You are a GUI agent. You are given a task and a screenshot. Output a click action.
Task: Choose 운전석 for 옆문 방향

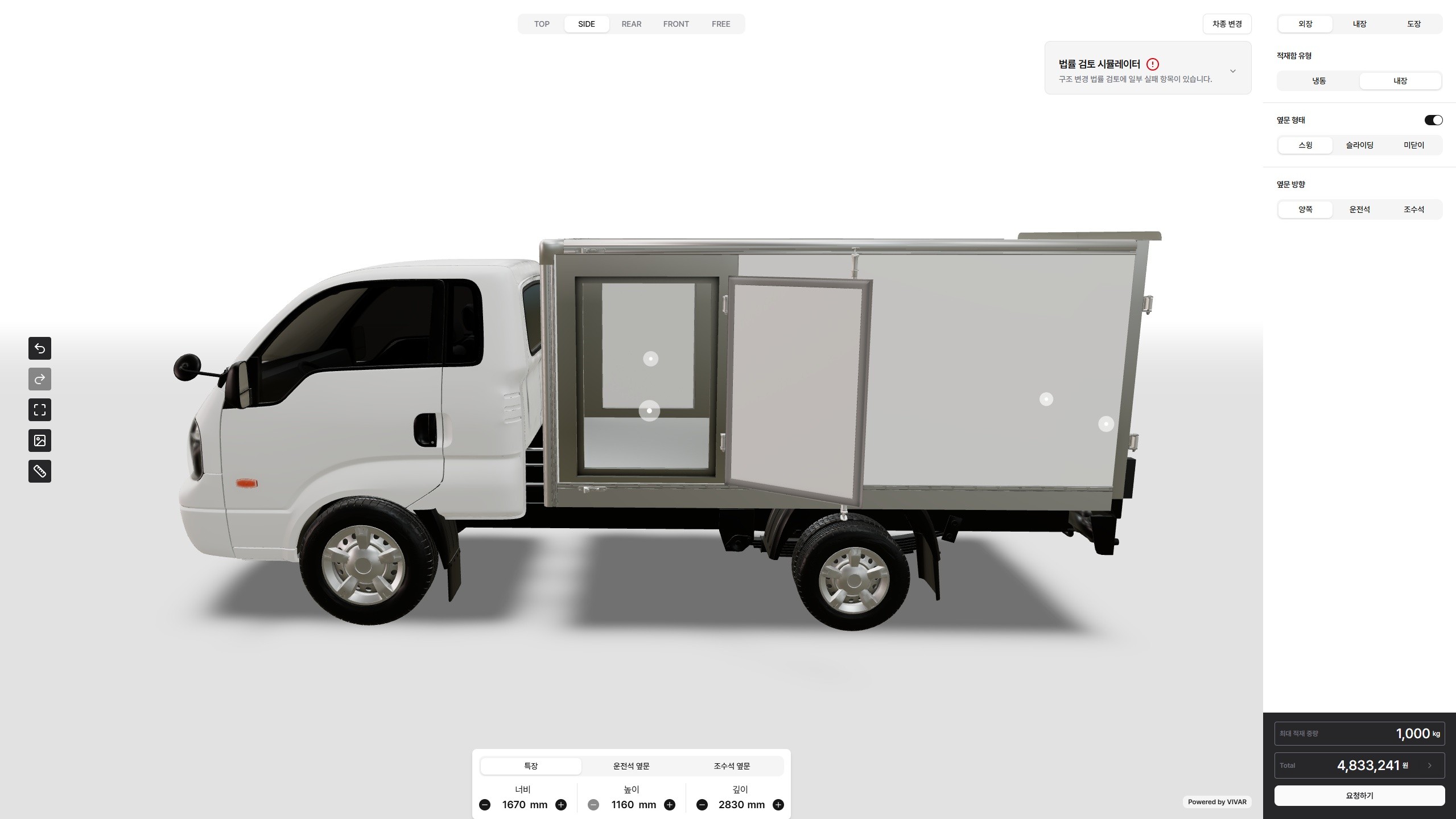point(1359,209)
